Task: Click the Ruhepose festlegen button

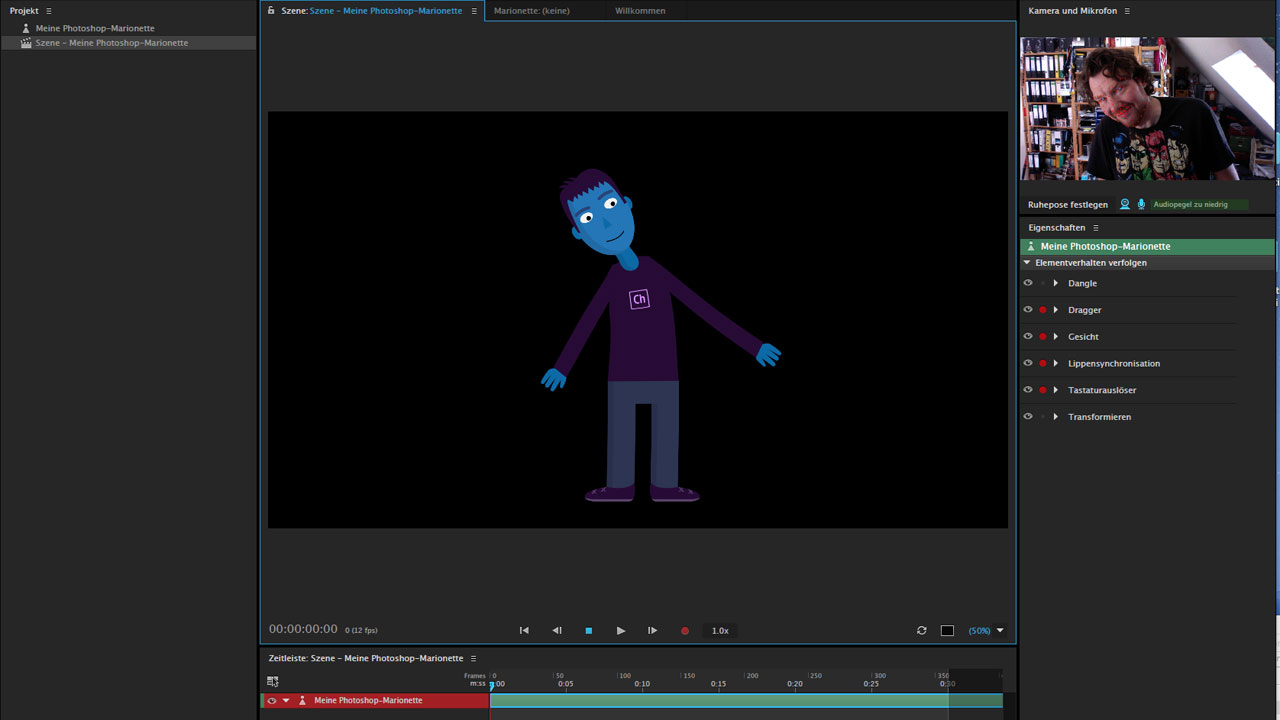Action: coord(1068,205)
